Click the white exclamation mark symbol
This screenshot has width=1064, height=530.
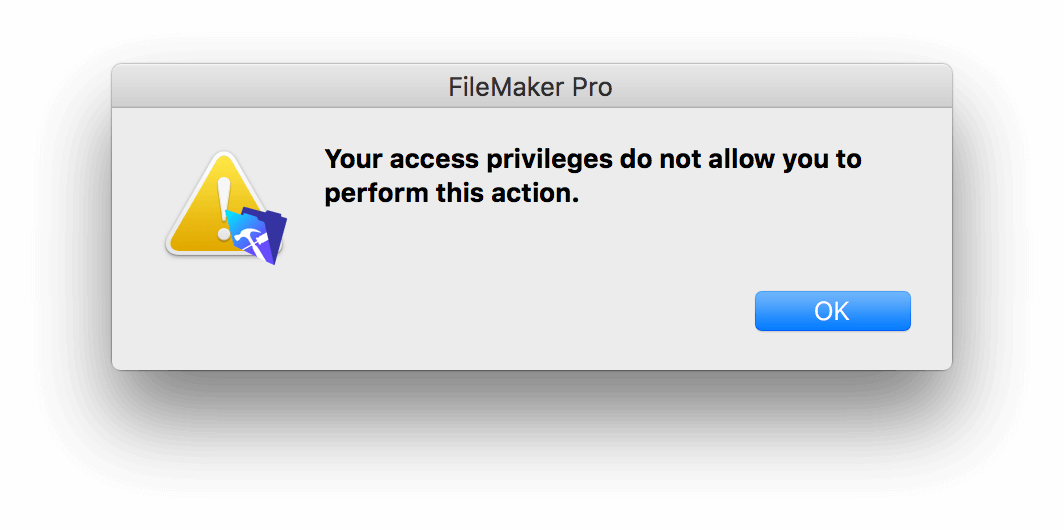coord(223,206)
